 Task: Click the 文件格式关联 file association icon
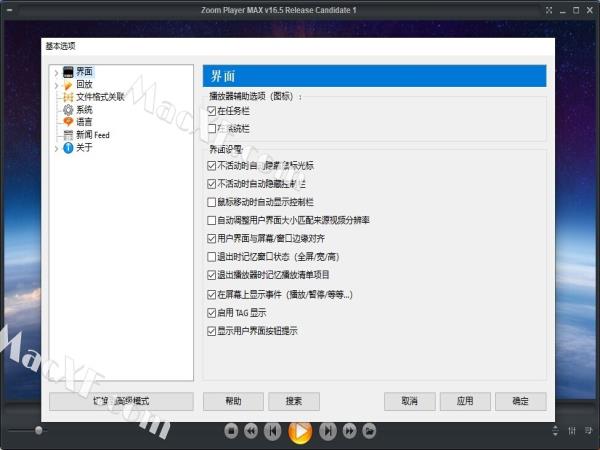pyautogui.click(x=68, y=97)
